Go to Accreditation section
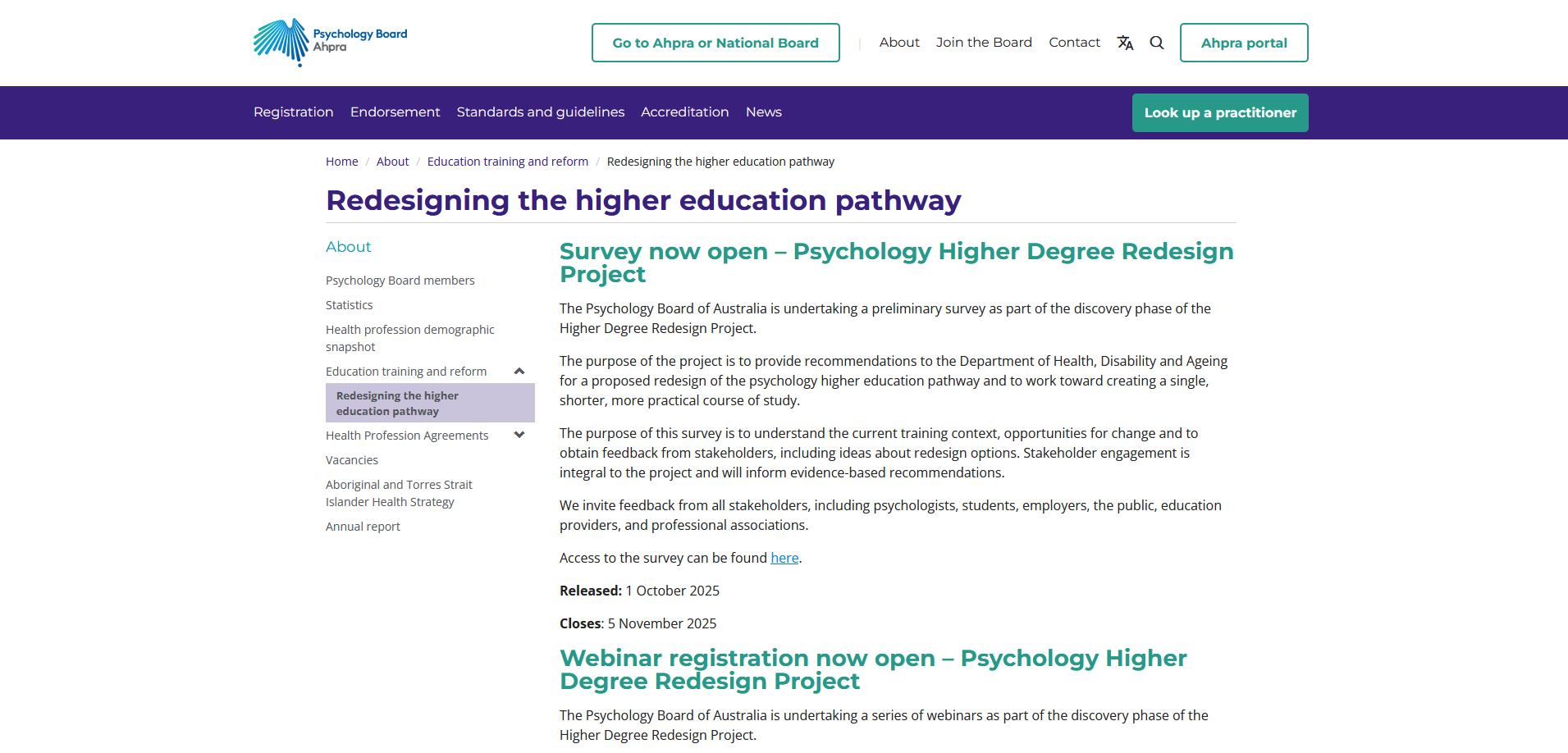 [684, 112]
